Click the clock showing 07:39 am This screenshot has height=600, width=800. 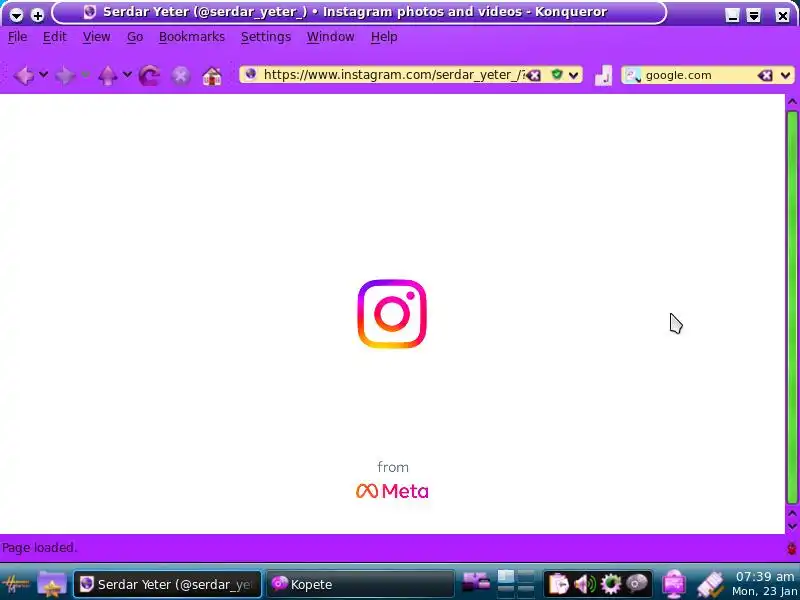pos(765,577)
